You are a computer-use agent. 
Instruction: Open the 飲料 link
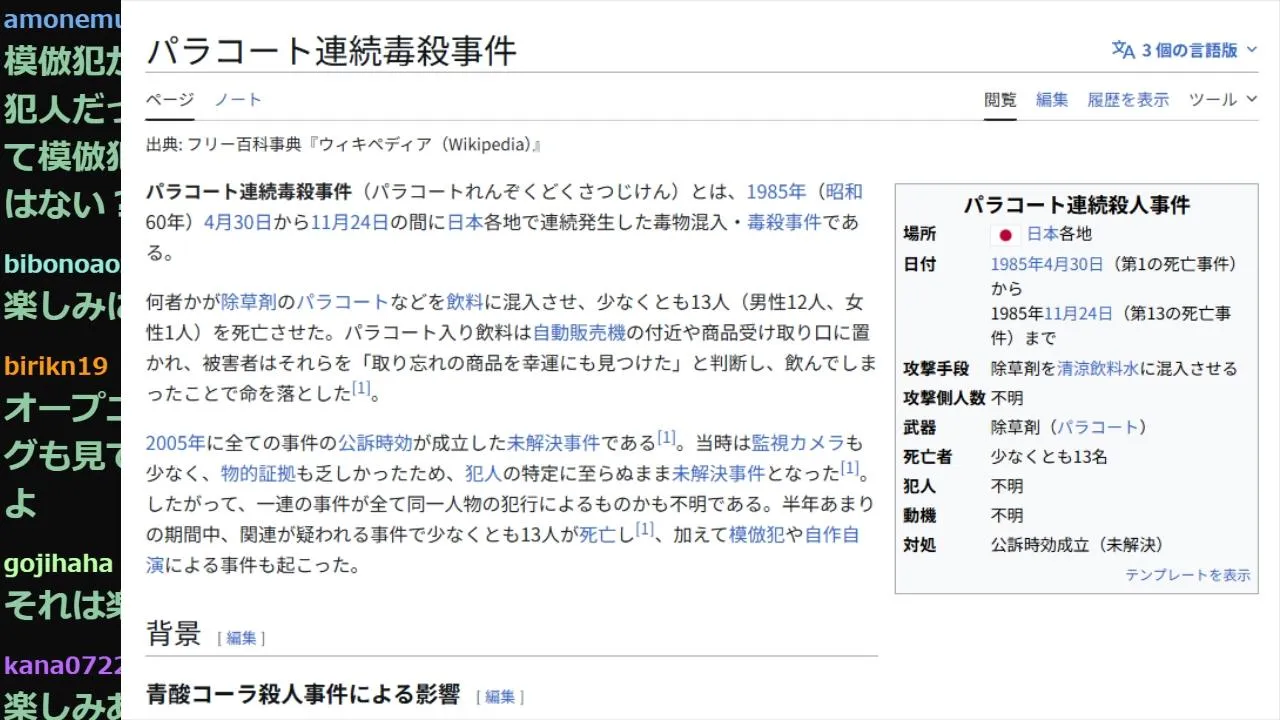(465, 301)
